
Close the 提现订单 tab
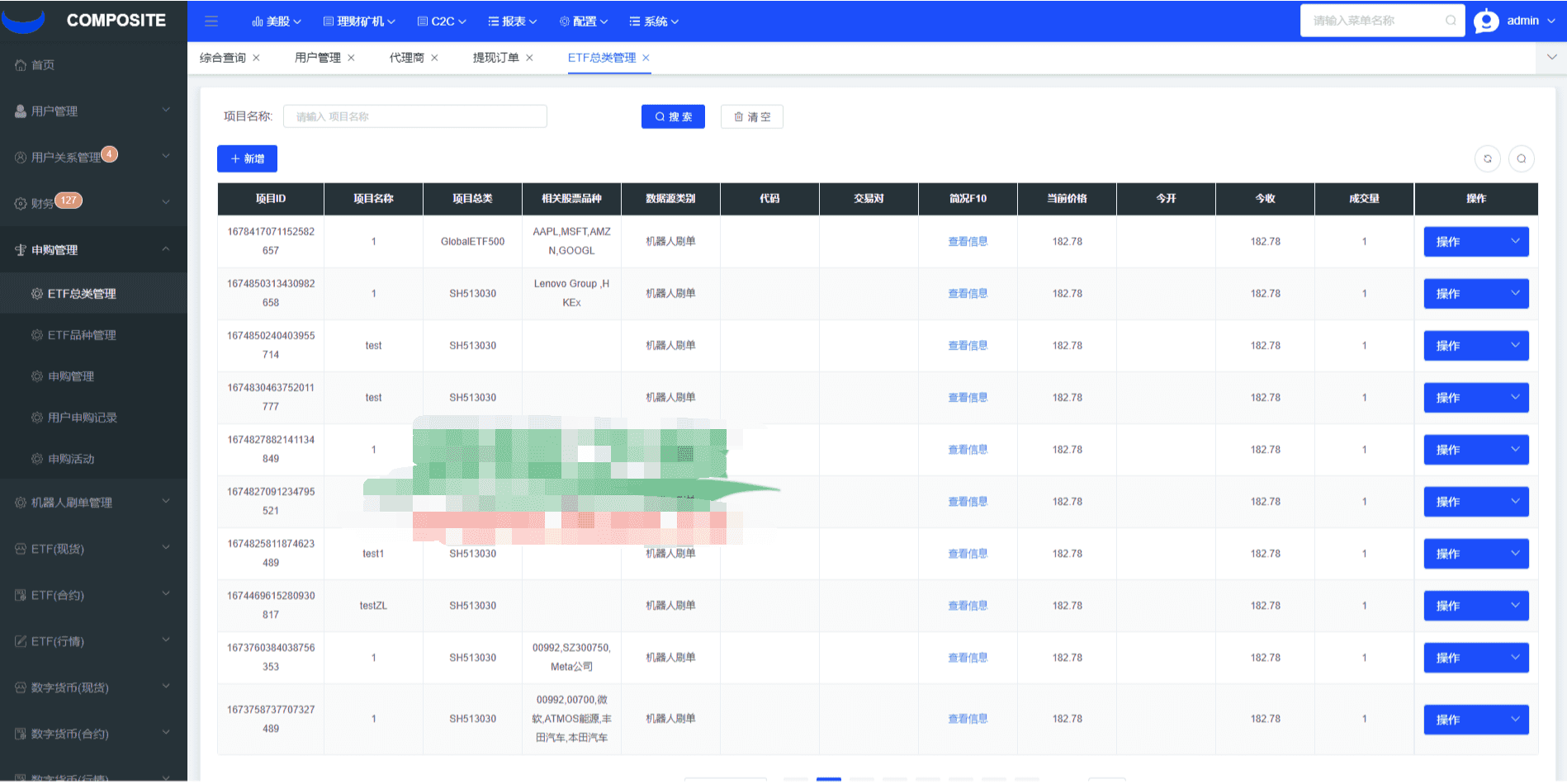tap(530, 58)
